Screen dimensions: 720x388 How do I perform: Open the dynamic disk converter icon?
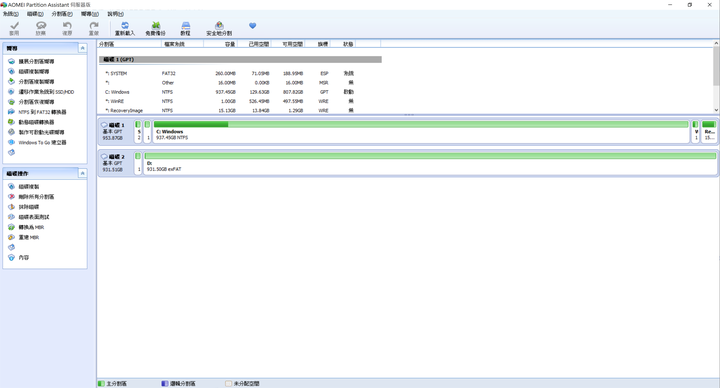tap(11, 122)
